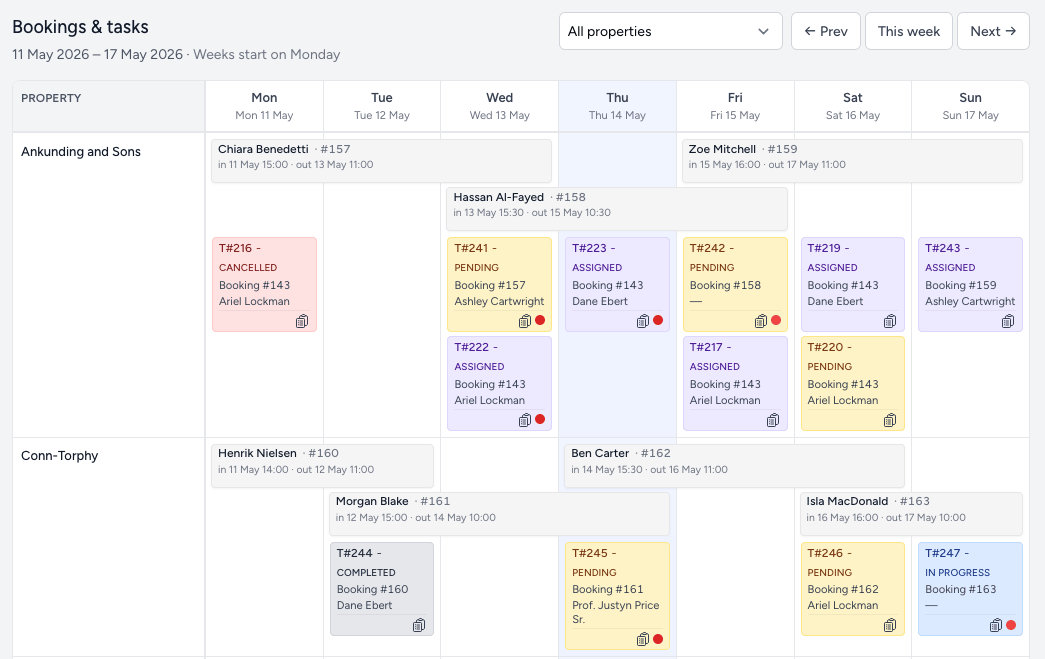
Task: Click the Tue 12 May column header
Action: (382, 106)
